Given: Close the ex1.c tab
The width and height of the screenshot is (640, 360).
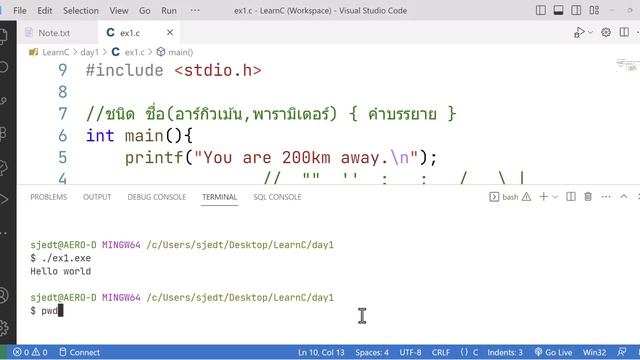Looking at the screenshot, I should [x=170, y=32].
